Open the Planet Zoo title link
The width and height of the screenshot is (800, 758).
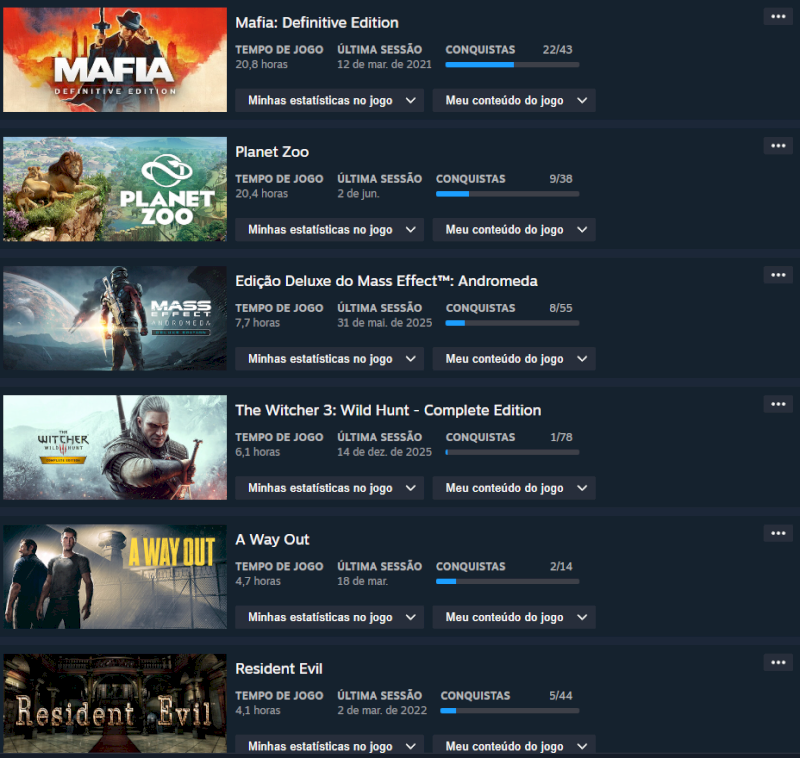point(272,151)
